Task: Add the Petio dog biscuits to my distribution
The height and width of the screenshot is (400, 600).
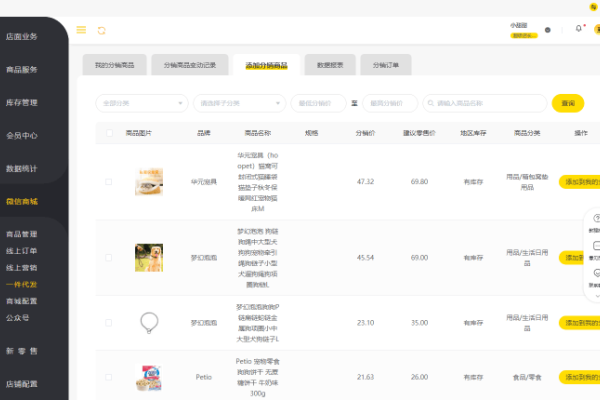Action: coord(579,377)
